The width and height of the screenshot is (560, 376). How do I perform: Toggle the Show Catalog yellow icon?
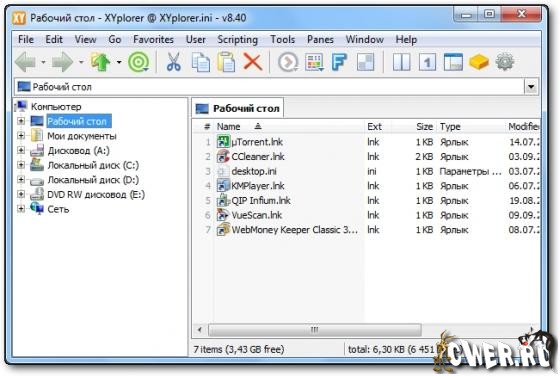(x=479, y=62)
